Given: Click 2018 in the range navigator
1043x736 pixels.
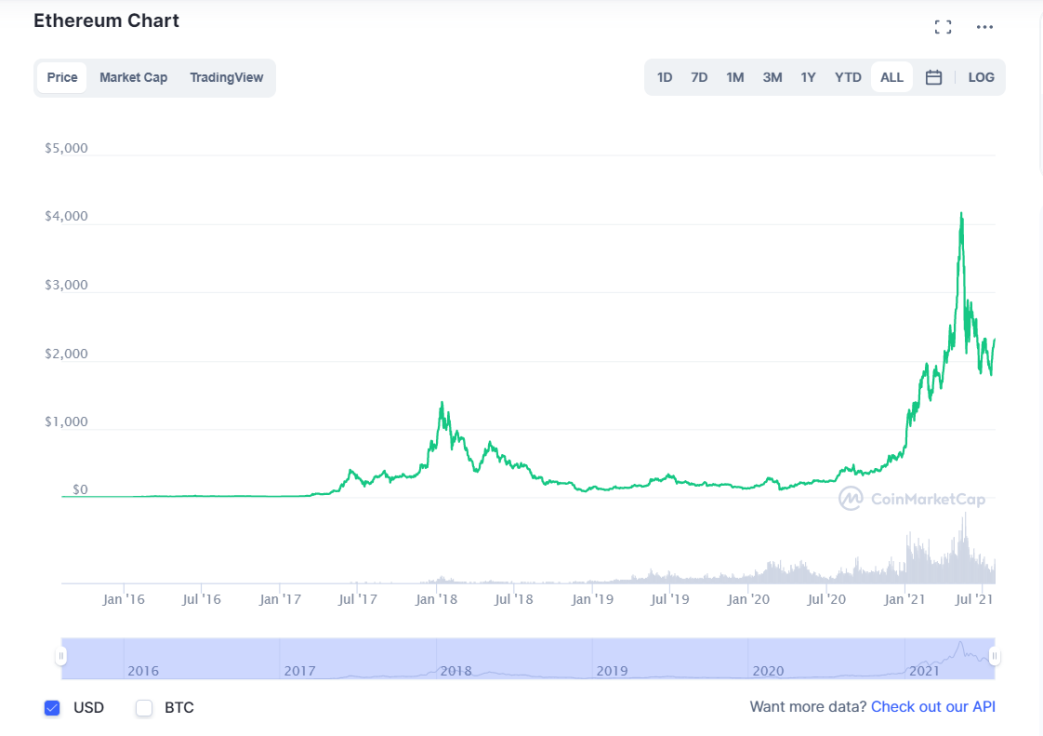Looking at the screenshot, I should point(456,671).
